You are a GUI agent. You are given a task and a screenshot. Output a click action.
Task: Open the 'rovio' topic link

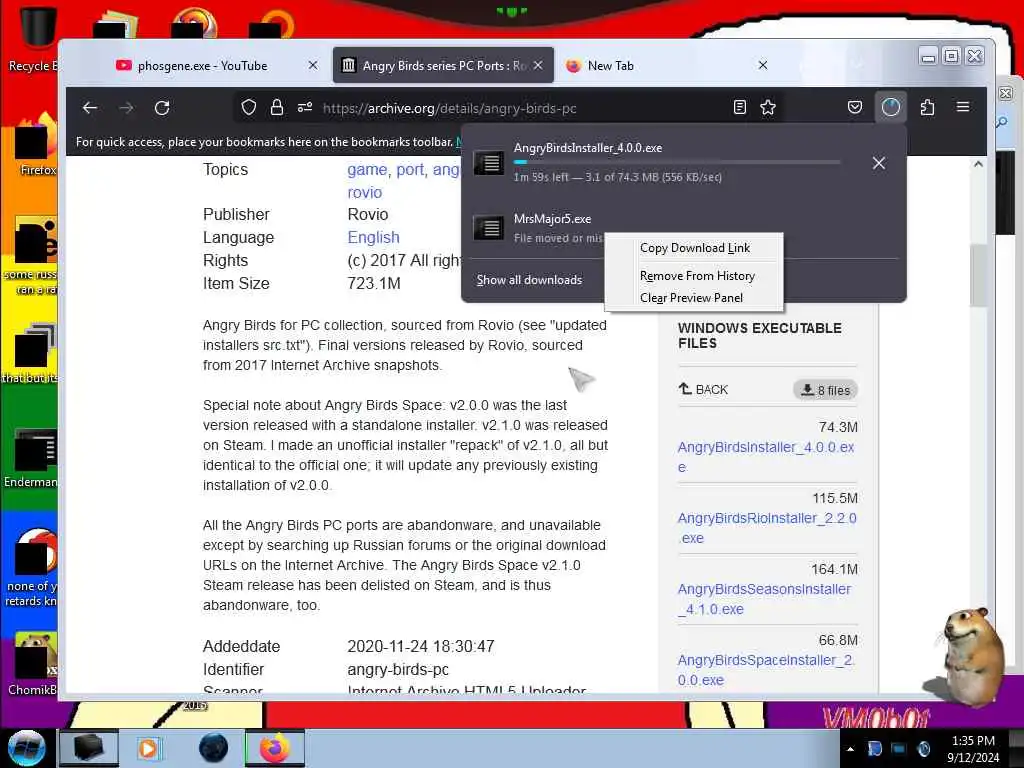coord(364,193)
